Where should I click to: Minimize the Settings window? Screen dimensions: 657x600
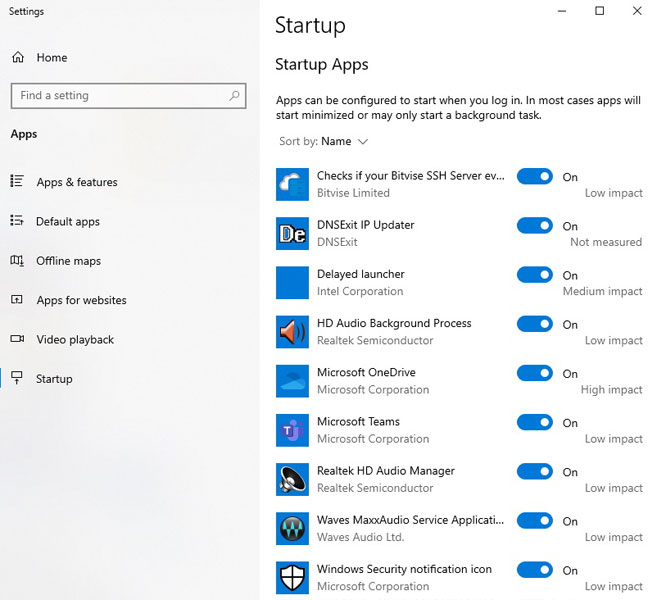click(x=562, y=11)
